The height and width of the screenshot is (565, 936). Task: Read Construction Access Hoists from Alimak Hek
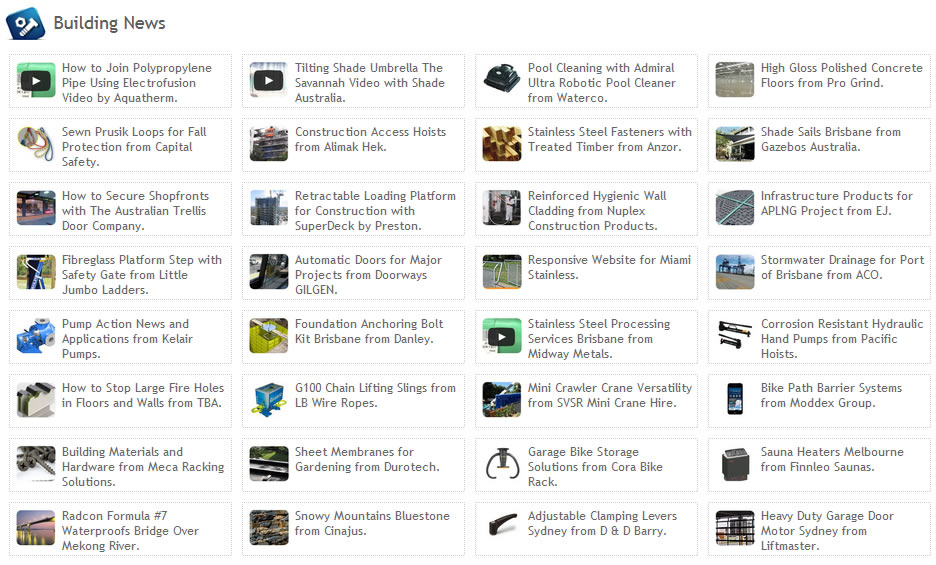[370, 139]
